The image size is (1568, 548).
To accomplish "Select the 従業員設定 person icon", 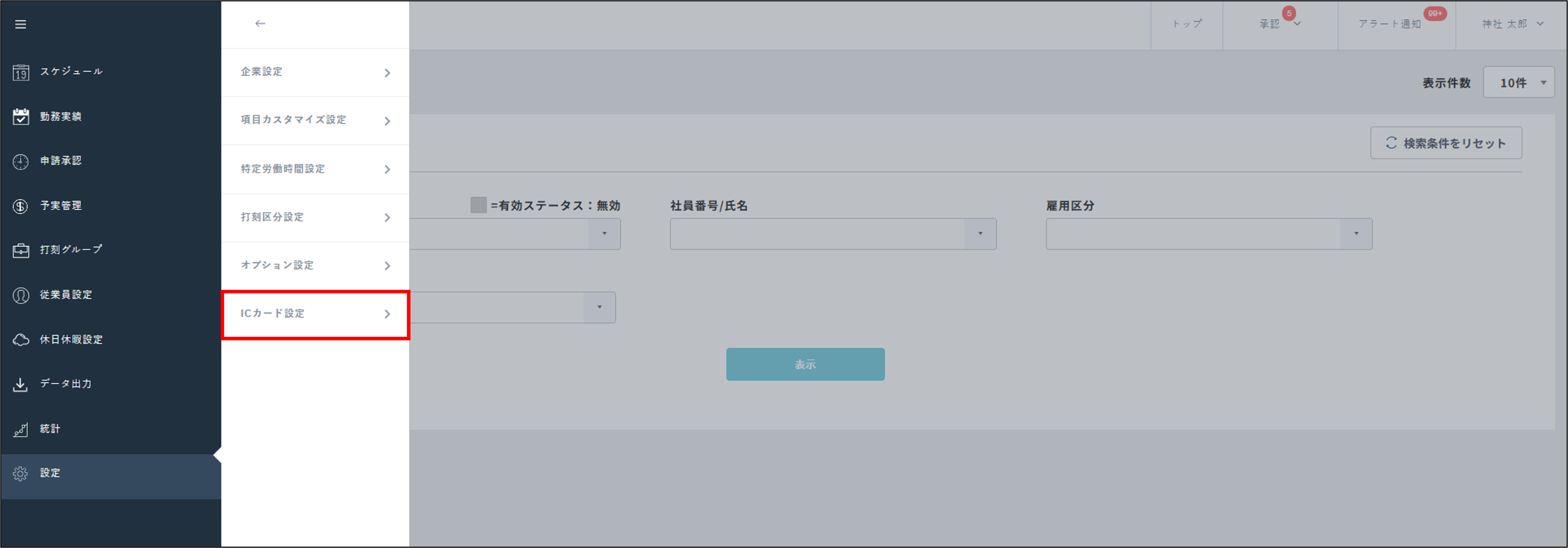I will point(20,294).
